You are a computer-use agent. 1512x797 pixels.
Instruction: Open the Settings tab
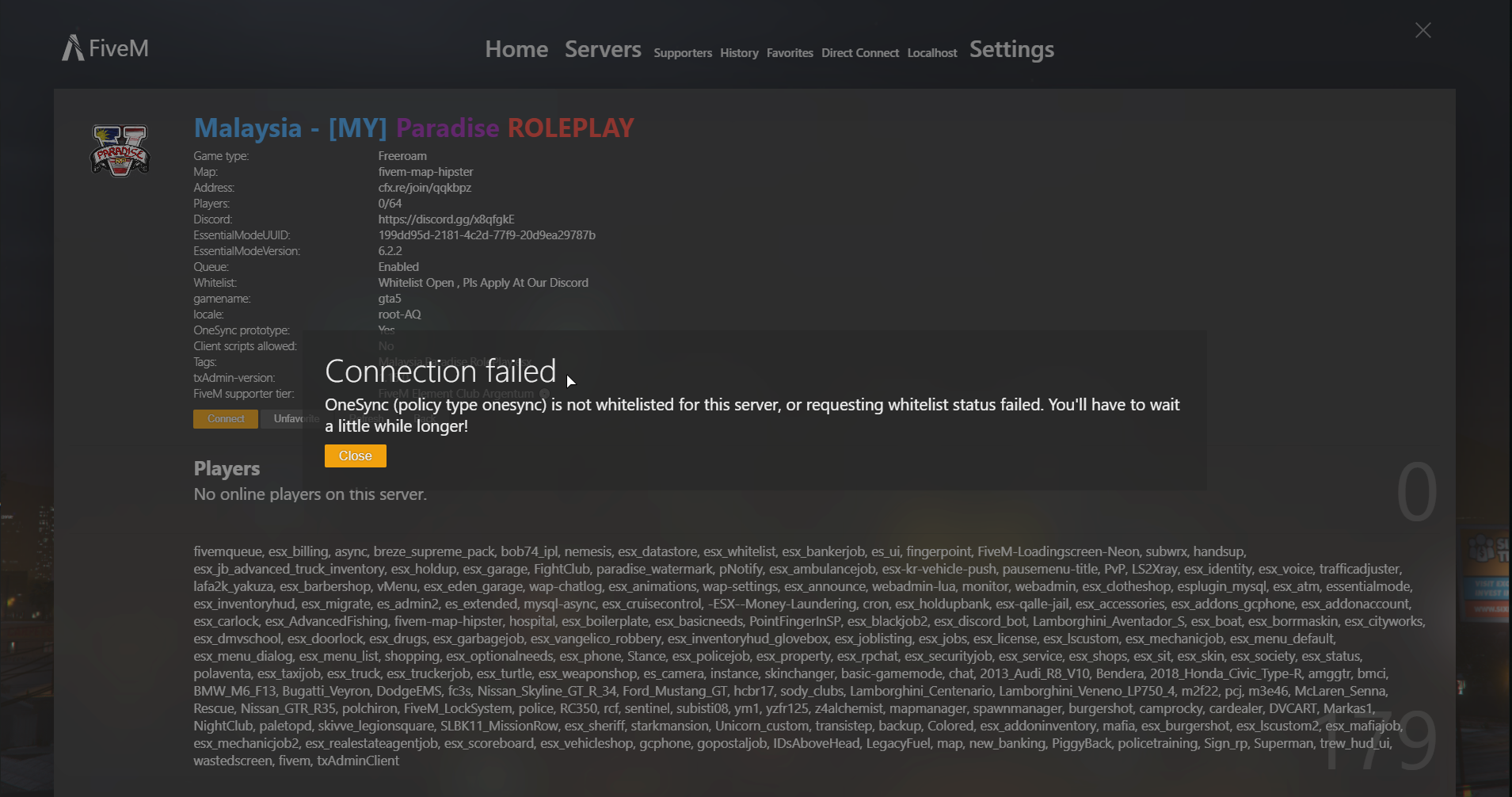(1011, 49)
